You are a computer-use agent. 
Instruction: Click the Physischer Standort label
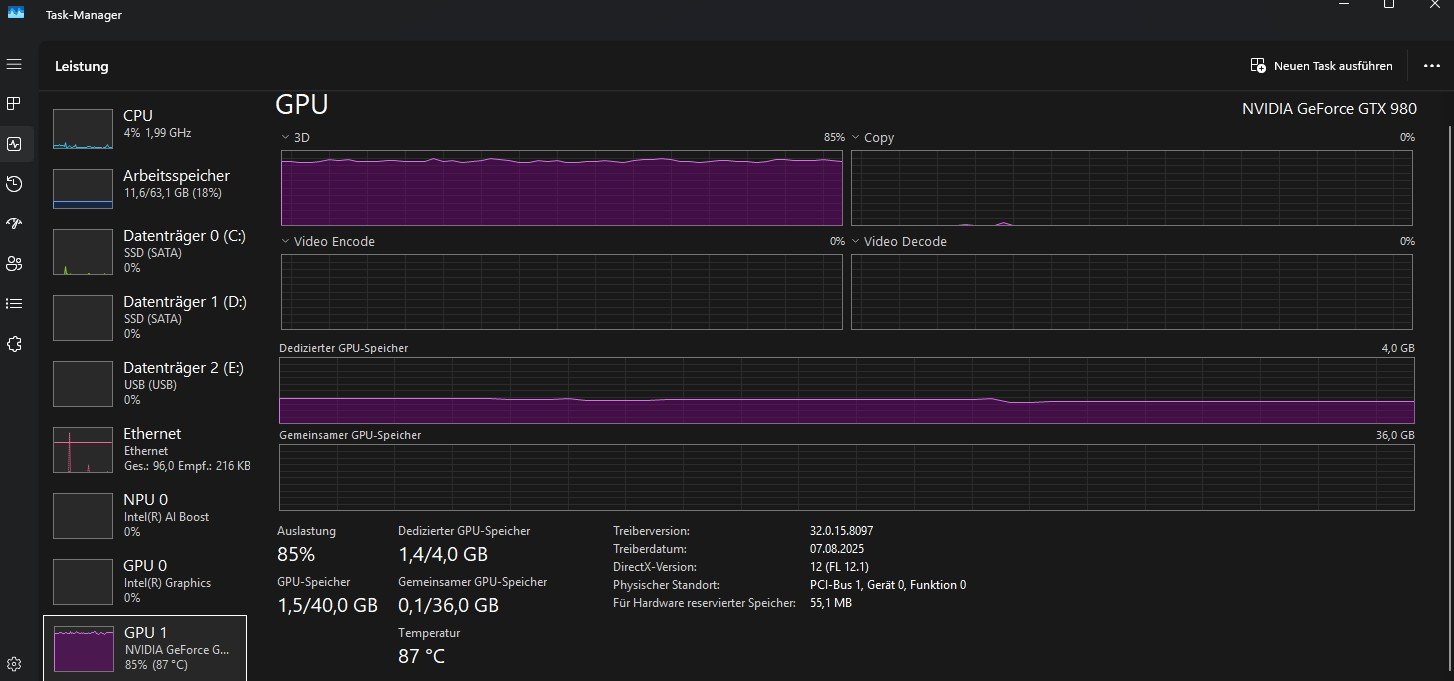(667, 585)
